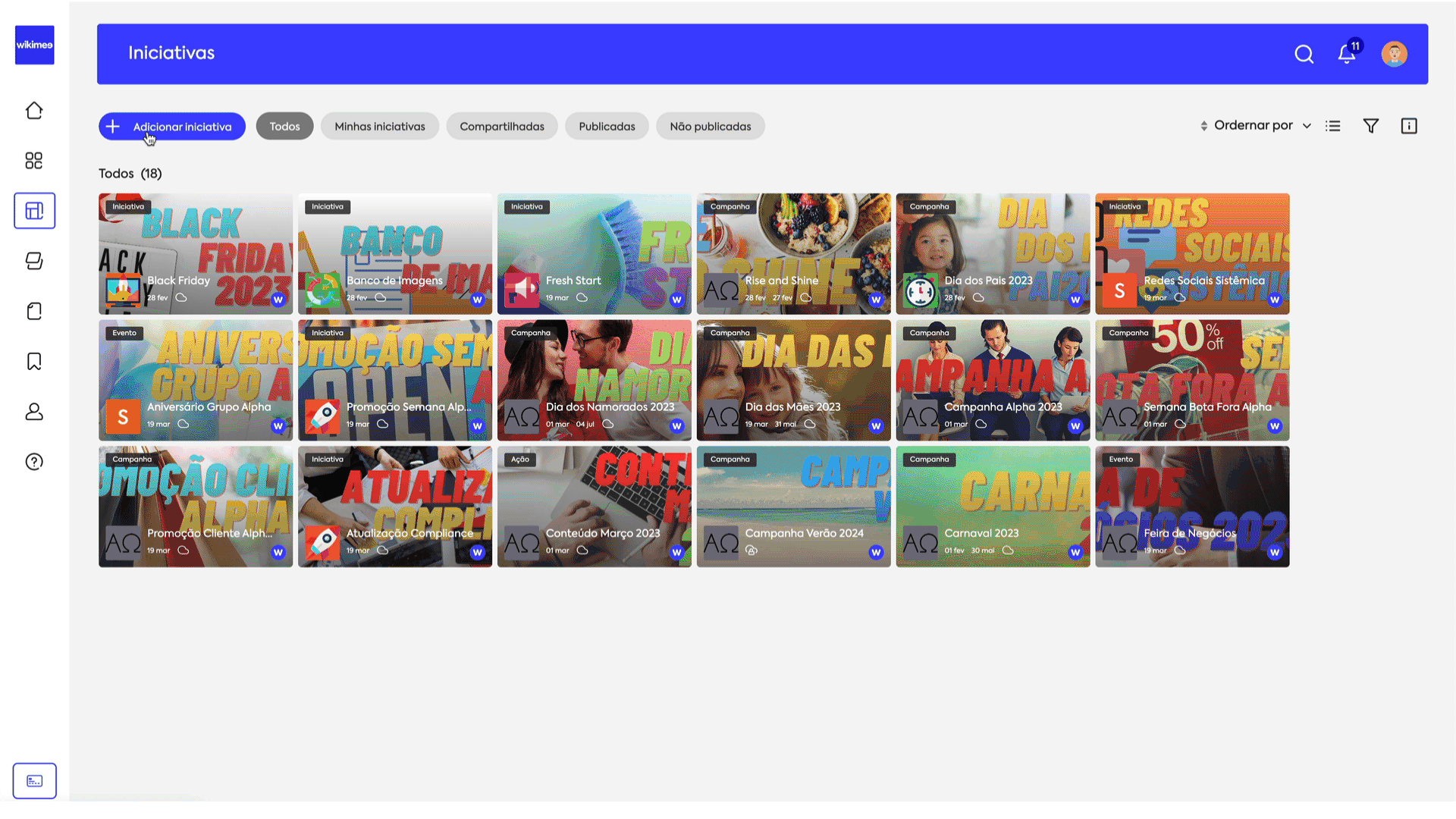Viewport: 1456px width, 819px height.
Task: Open the search magnifier icon
Action: 1304,54
